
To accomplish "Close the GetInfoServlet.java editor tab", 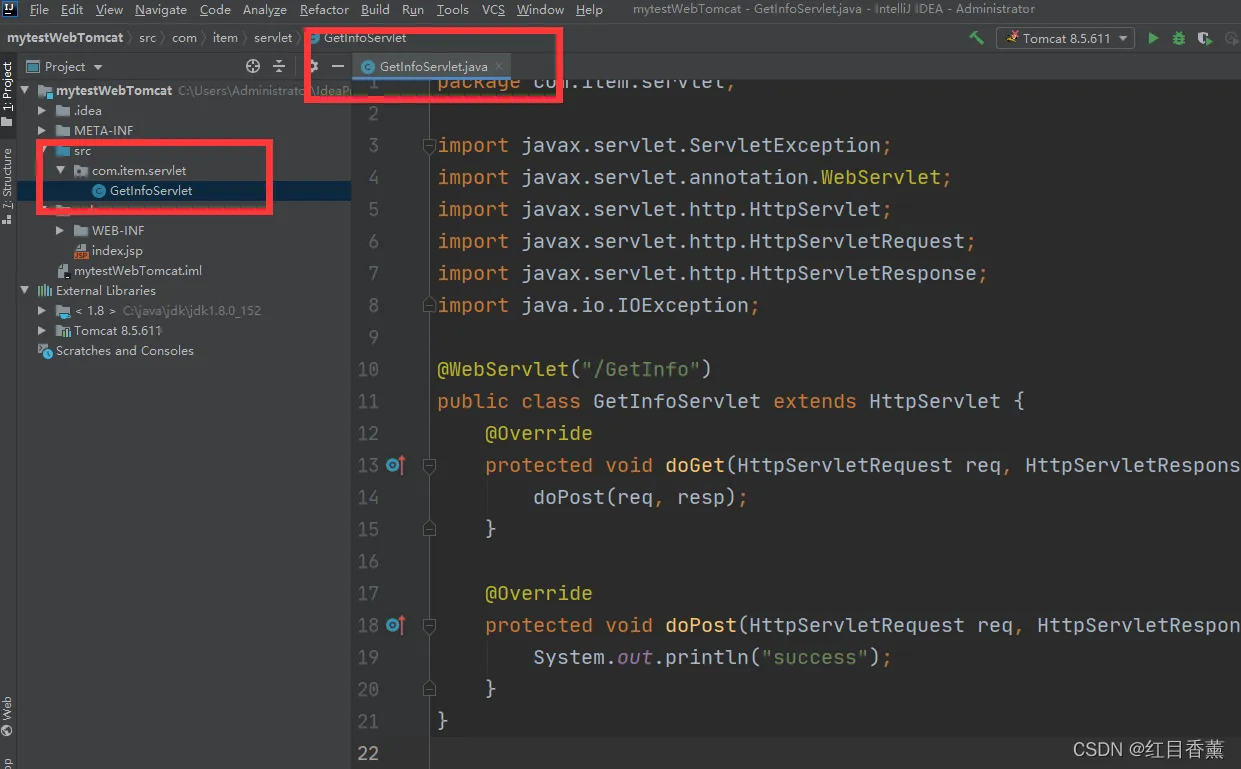I will [499, 66].
